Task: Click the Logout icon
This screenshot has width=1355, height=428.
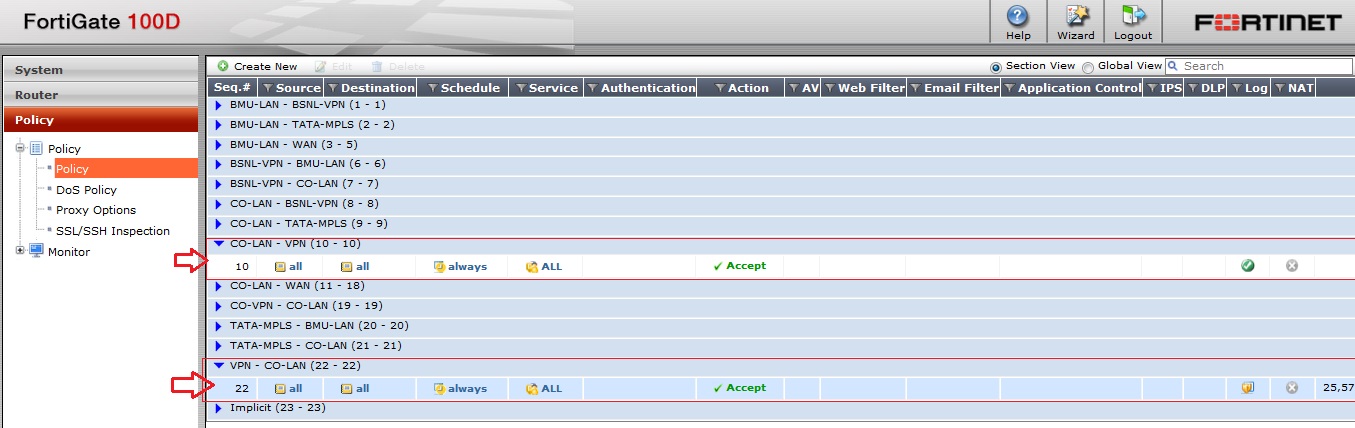Action: pyautogui.click(x=1133, y=16)
